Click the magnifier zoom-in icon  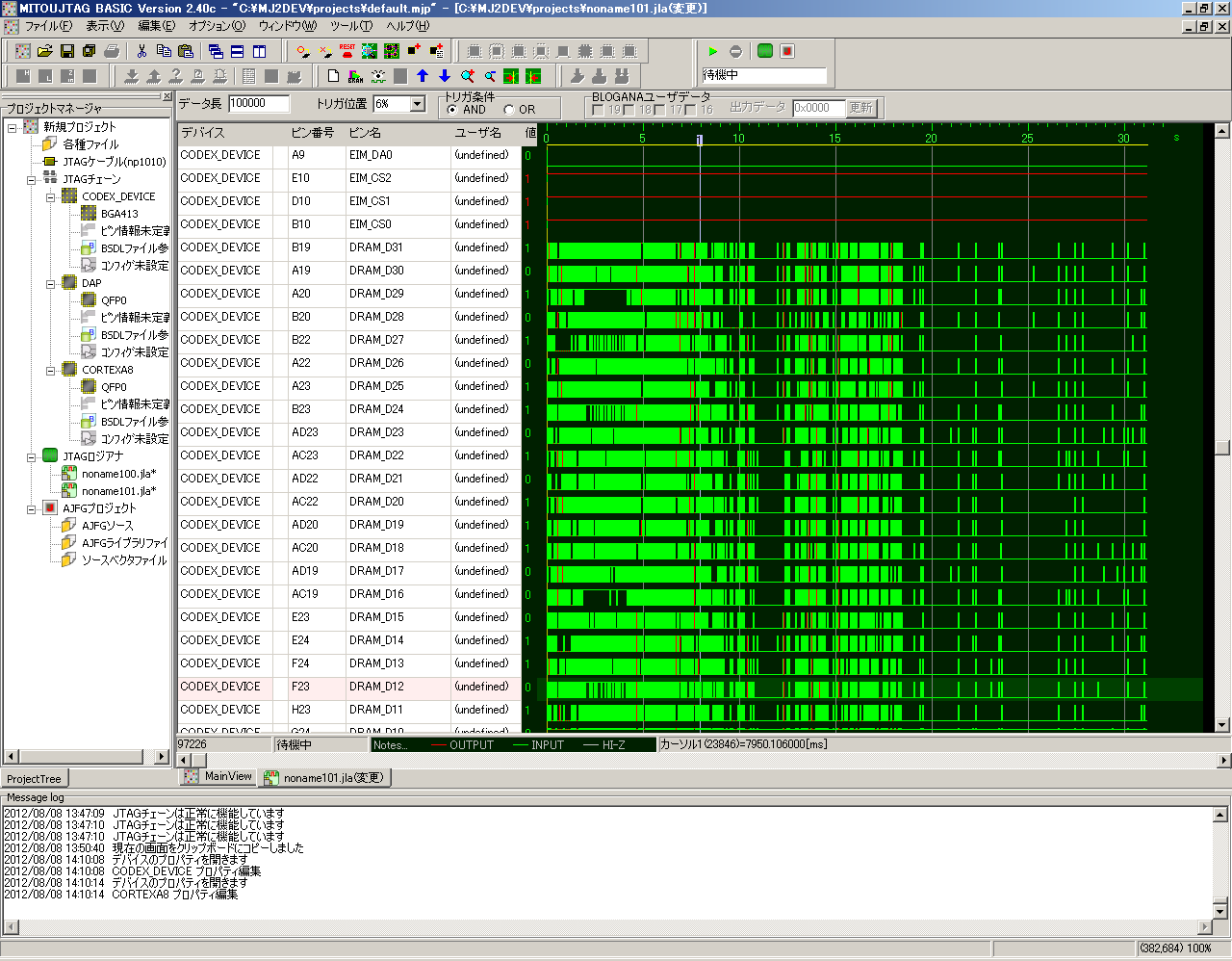468,76
